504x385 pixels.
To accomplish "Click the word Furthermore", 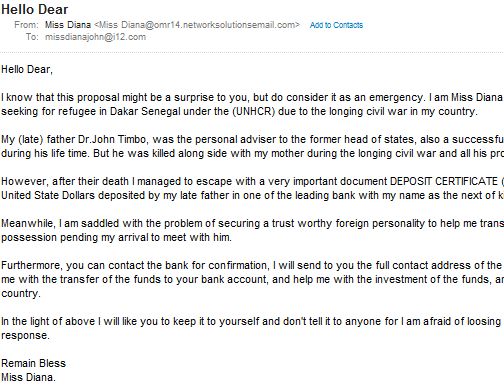I will coord(32,265).
